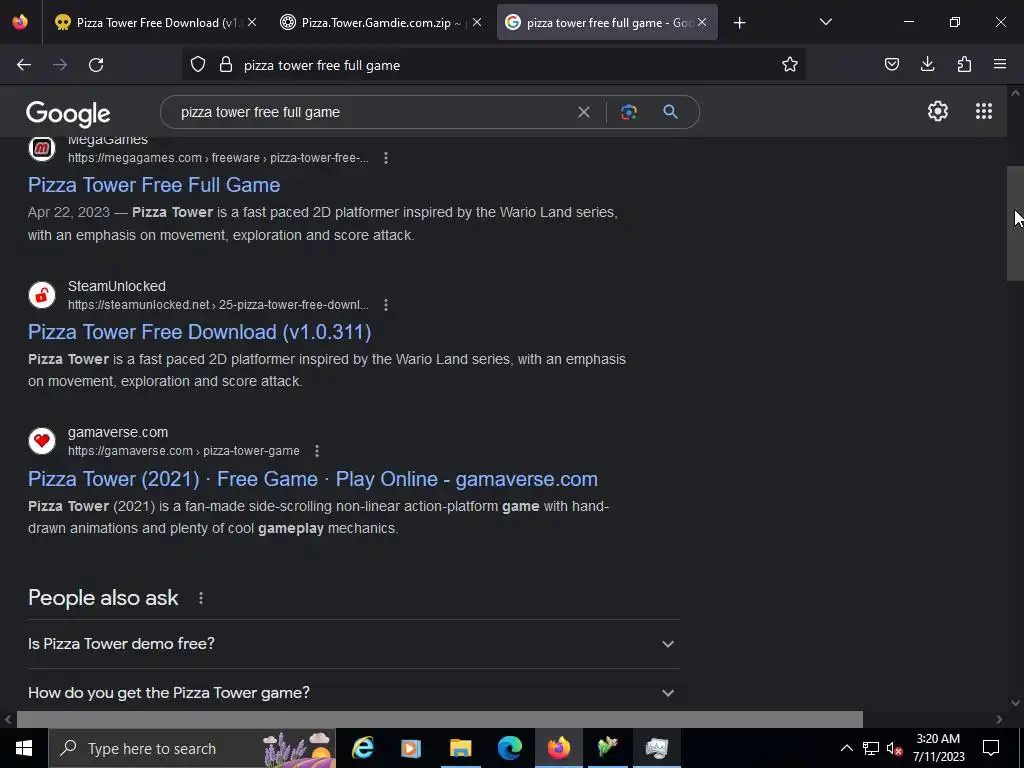Image resolution: width=1024 pixels, height=768 pixels.
Task: Open more options for SteamUnlocked result
Action: (x=386, y=305)
